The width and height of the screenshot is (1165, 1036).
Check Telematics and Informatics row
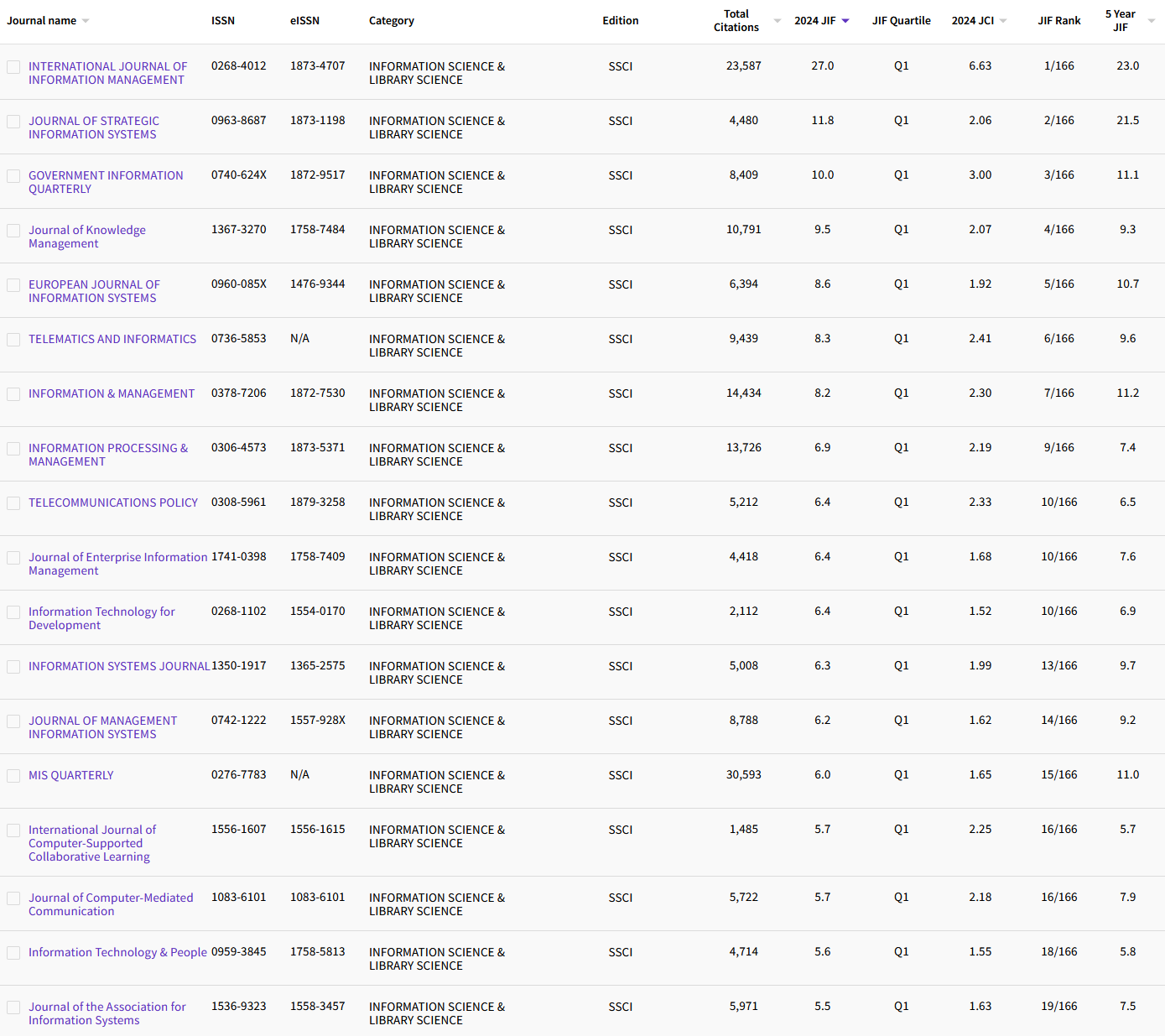coord(13,340)
